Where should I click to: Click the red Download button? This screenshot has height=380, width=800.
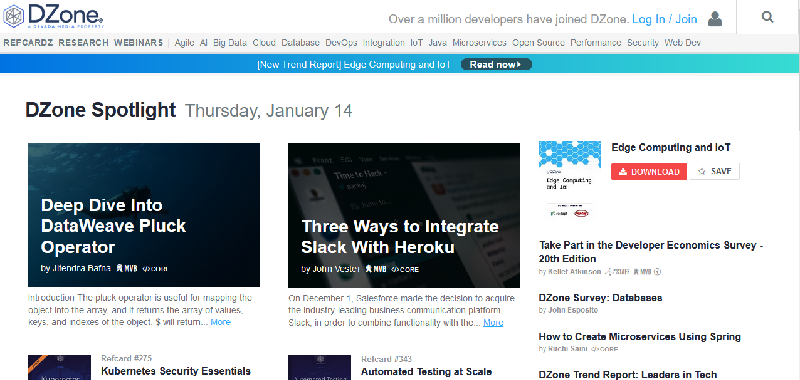[x=649, y=171]
